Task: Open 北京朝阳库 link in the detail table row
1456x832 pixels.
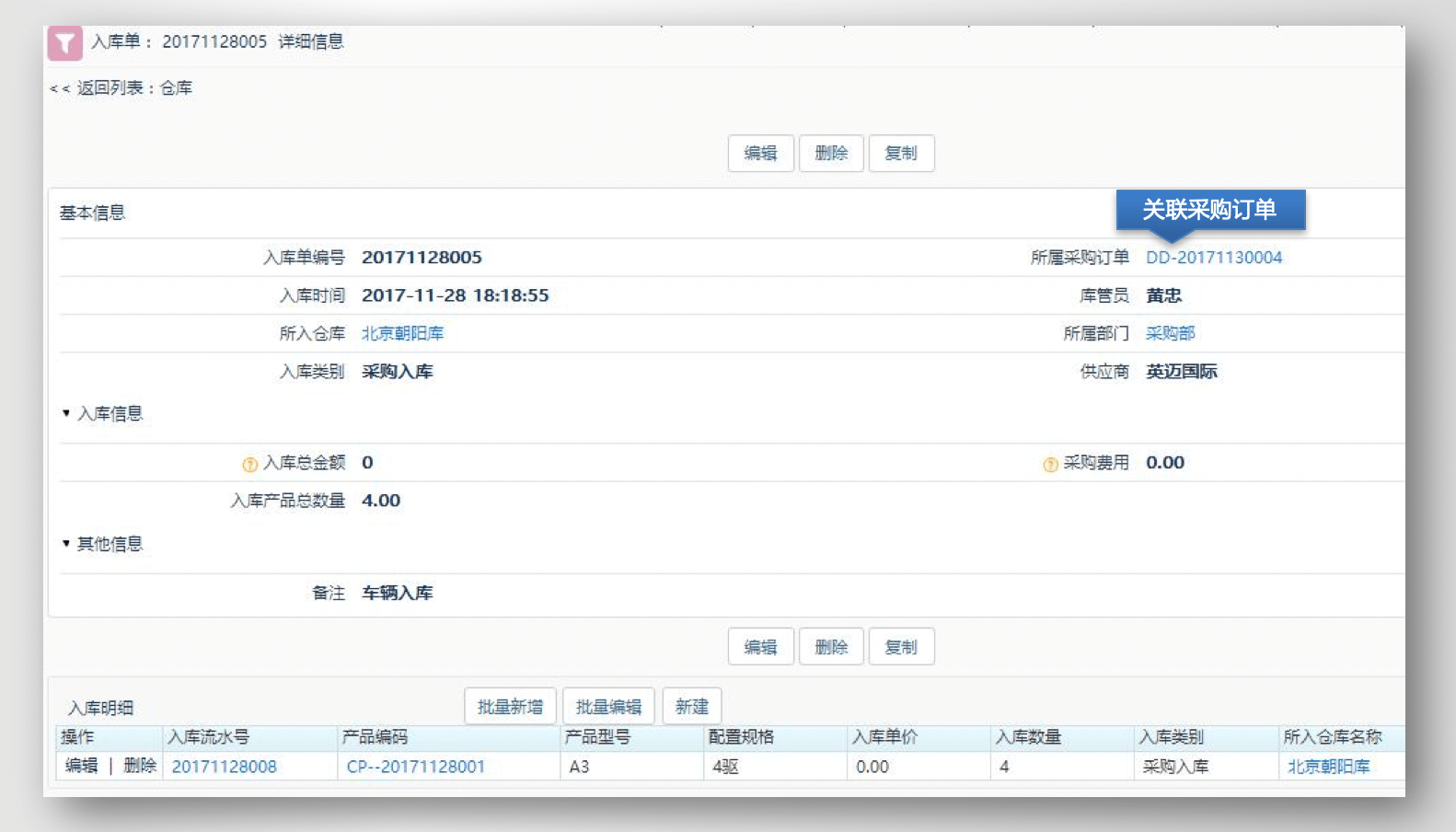Action: point(1328,767)
